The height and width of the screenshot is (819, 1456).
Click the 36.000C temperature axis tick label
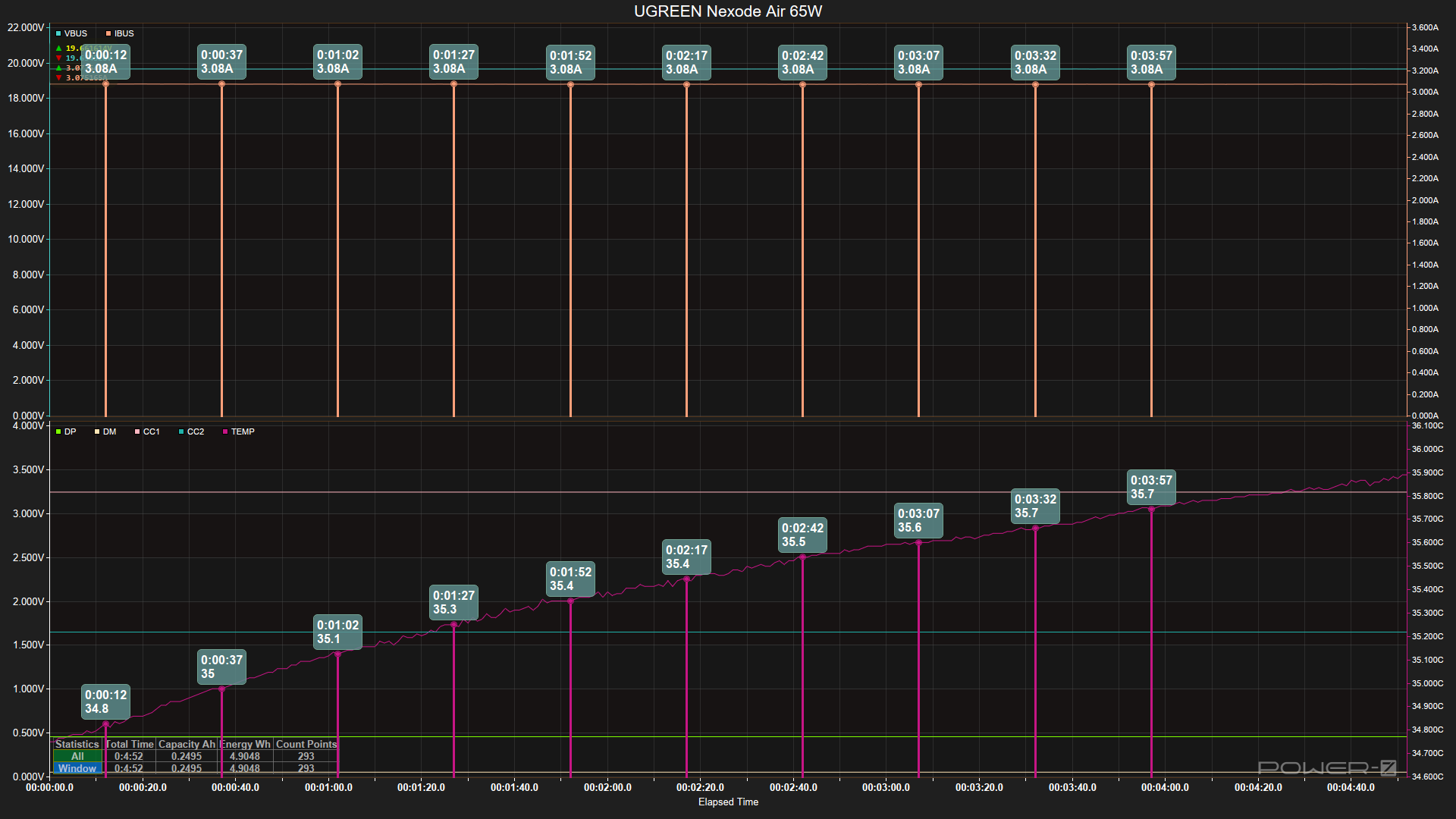(x=1427, y=449)
